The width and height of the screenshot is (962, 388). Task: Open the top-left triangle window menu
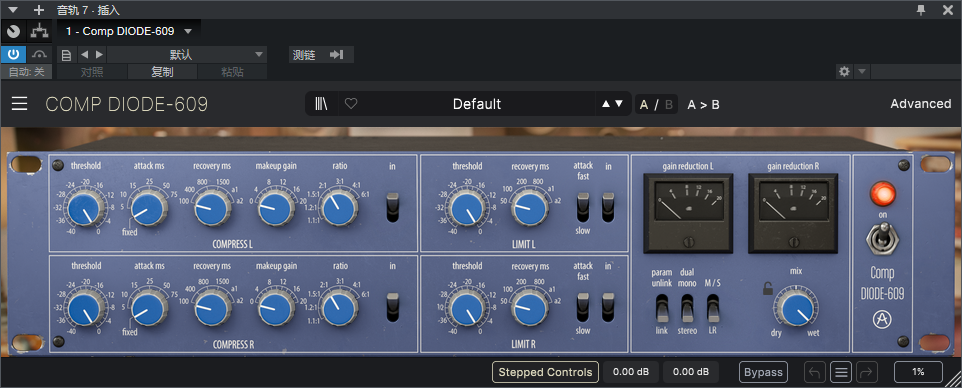[x=13, y=10]
